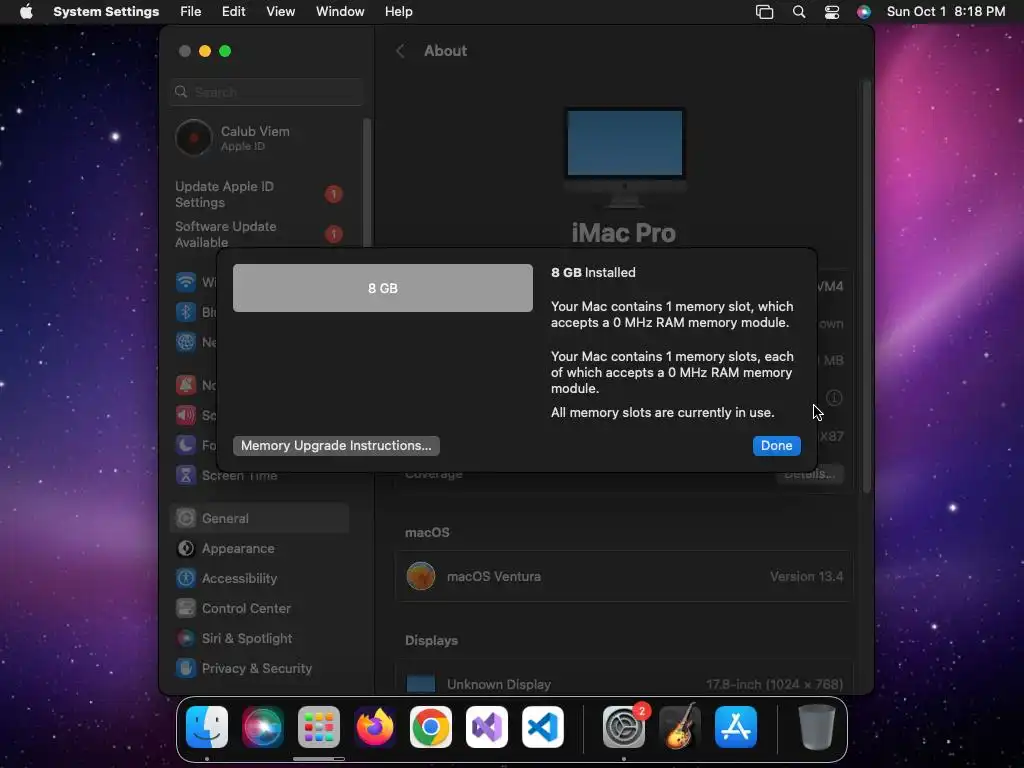This screenshot has width=1024, height=768.
Task: Open Appearance settings
Action: point(259,549)
